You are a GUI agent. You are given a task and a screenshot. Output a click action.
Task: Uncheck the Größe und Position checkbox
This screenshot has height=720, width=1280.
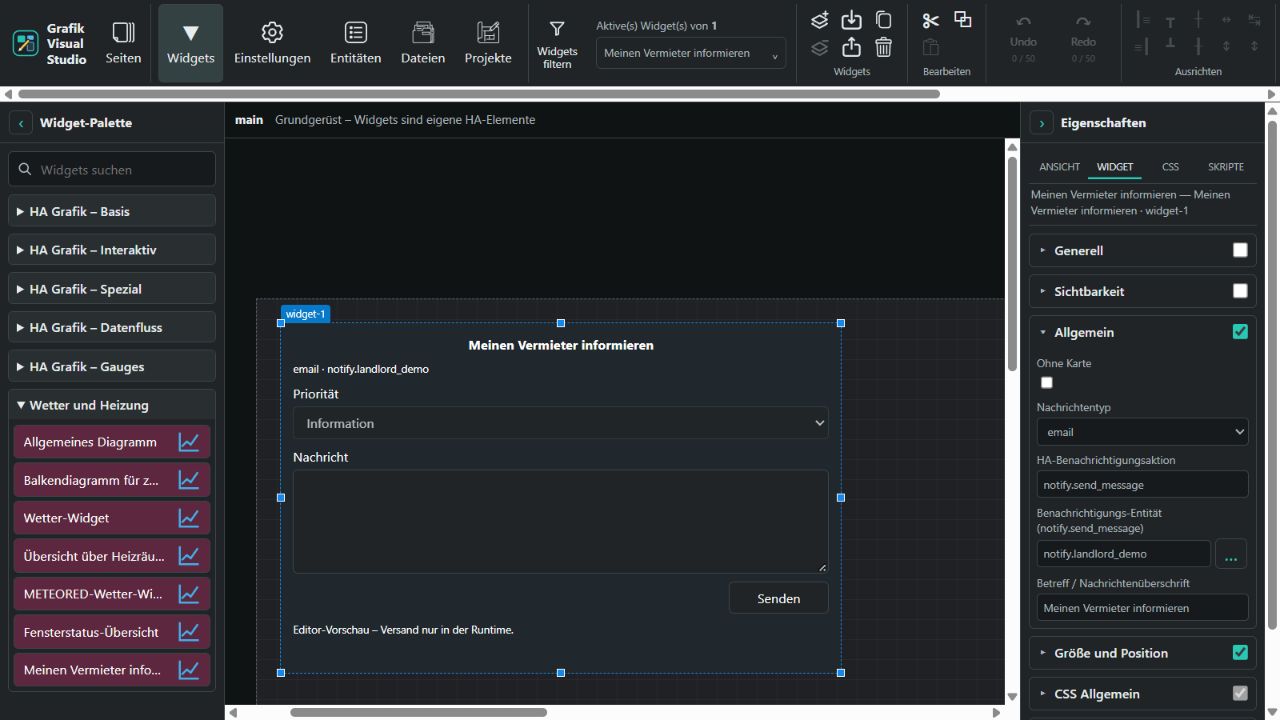tap(1240, 653)
